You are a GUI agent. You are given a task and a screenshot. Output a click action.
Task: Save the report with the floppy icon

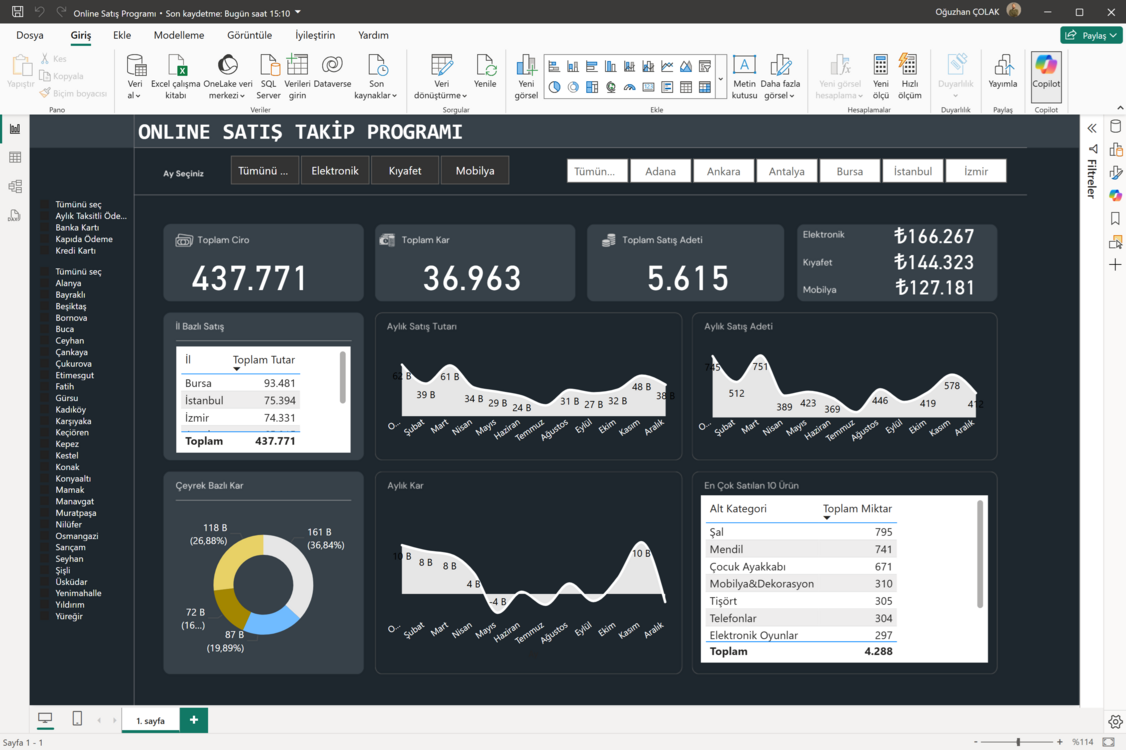17,11
